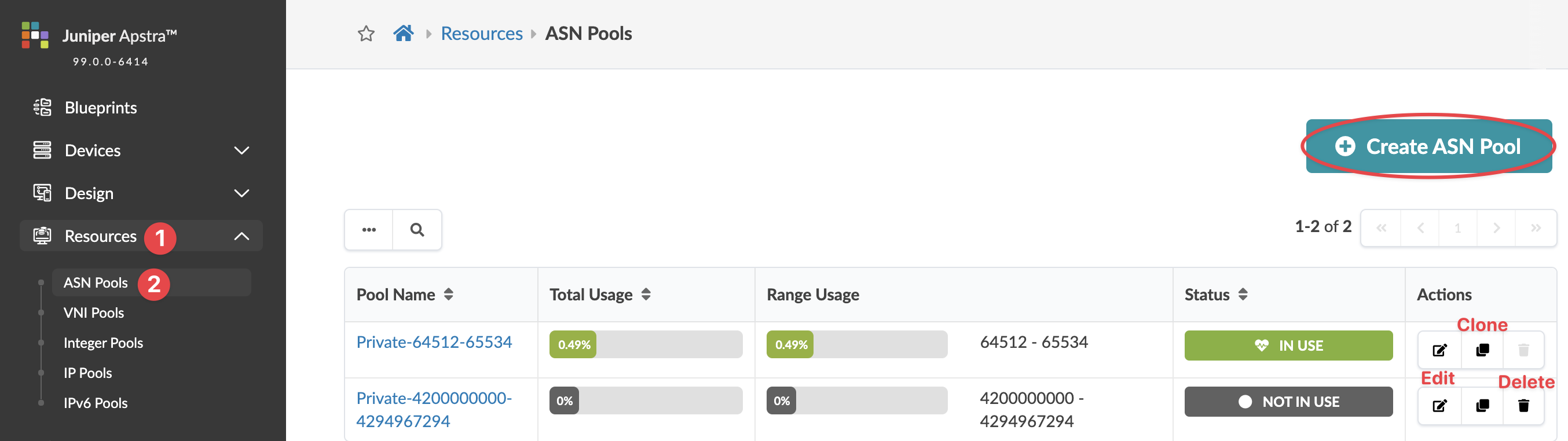
Task: Open the Private-64512-65534 pool link
Action: tap(434, 342)
